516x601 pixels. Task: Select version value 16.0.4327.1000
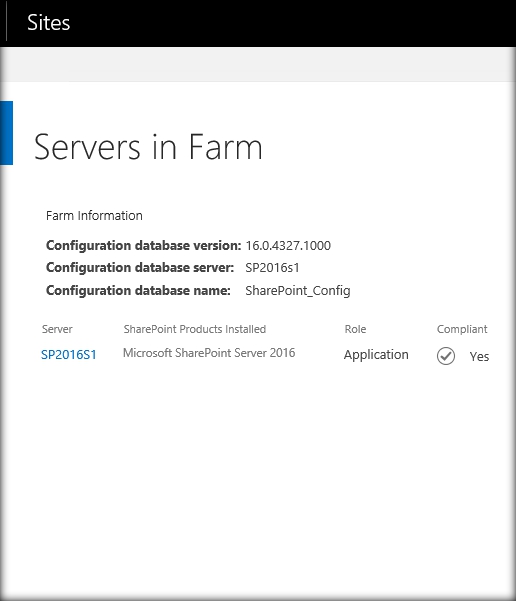[288, 245]
